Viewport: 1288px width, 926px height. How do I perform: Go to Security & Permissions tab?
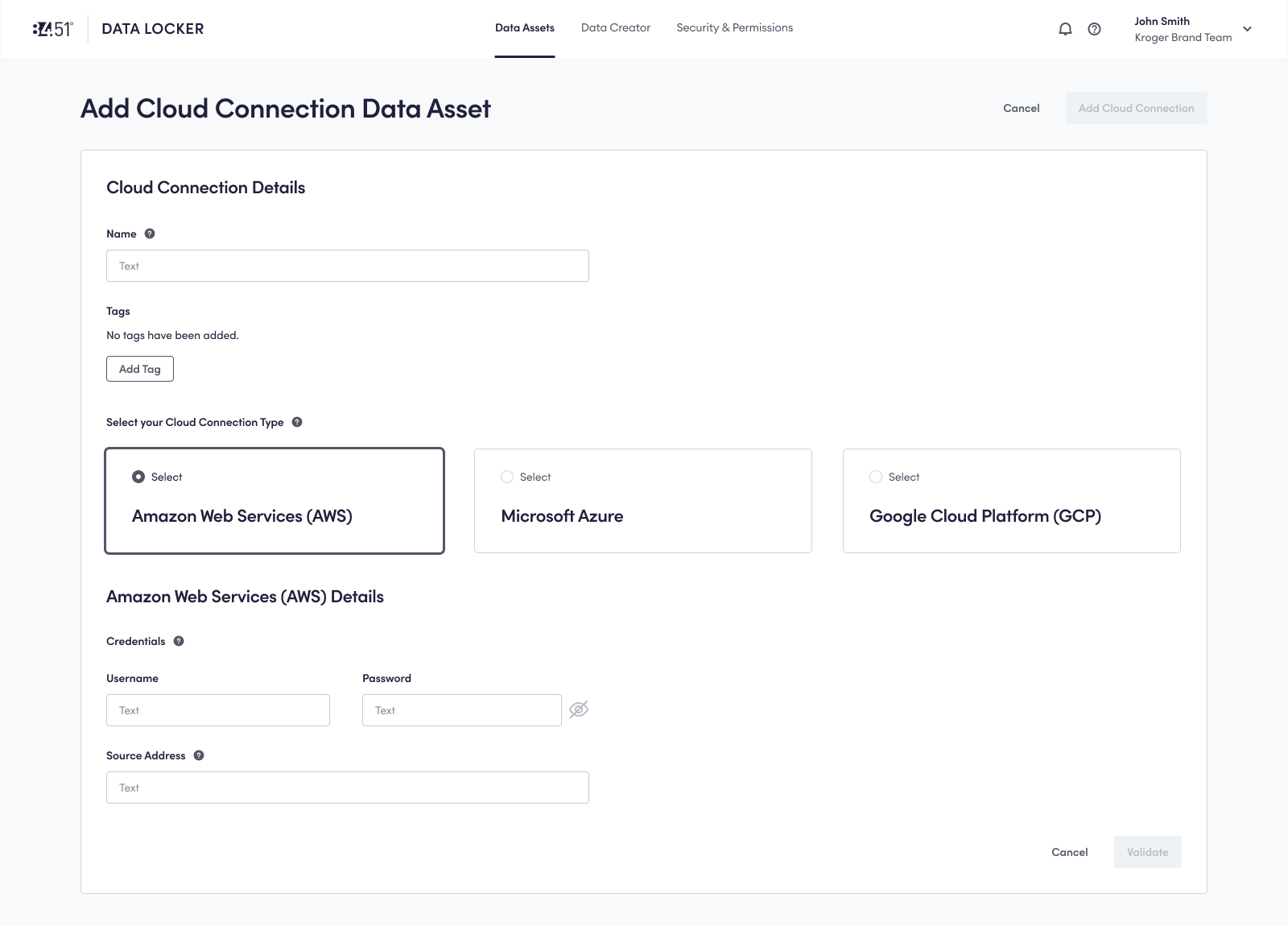point(735,28)
